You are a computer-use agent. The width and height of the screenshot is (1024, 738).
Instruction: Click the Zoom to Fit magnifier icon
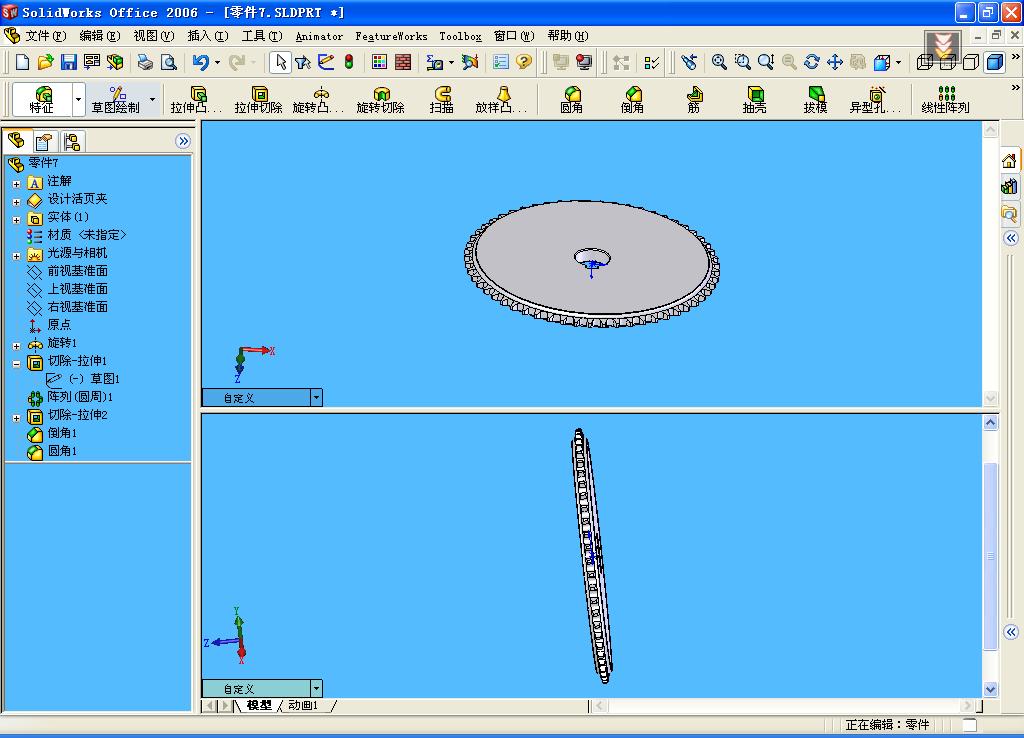[719, 62]
